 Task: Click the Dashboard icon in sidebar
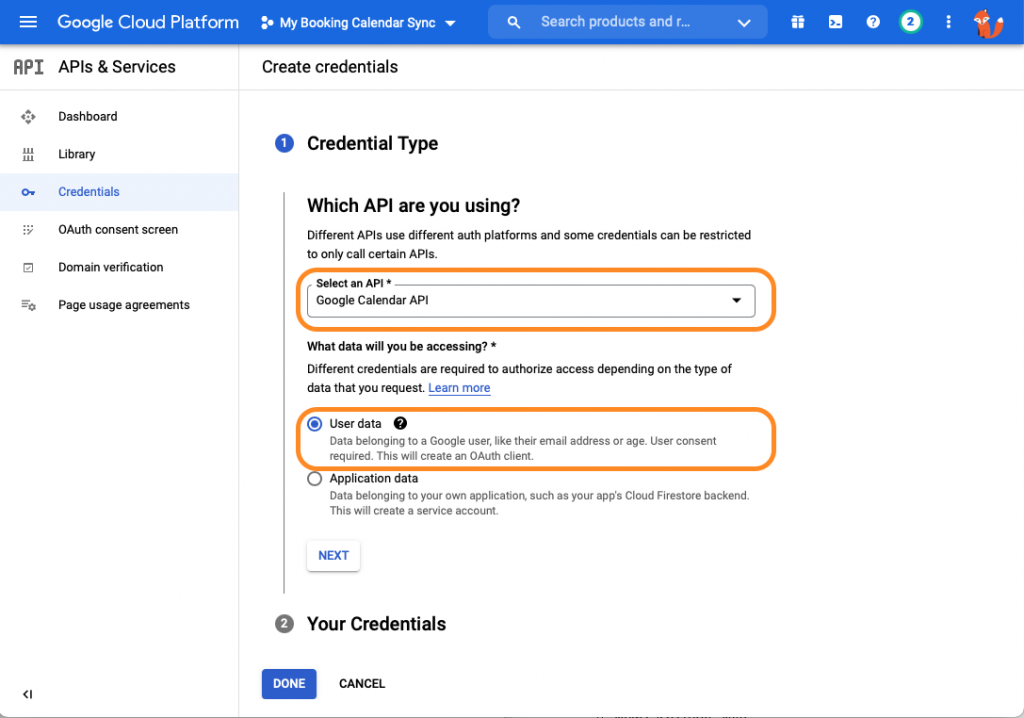(28, 117)
